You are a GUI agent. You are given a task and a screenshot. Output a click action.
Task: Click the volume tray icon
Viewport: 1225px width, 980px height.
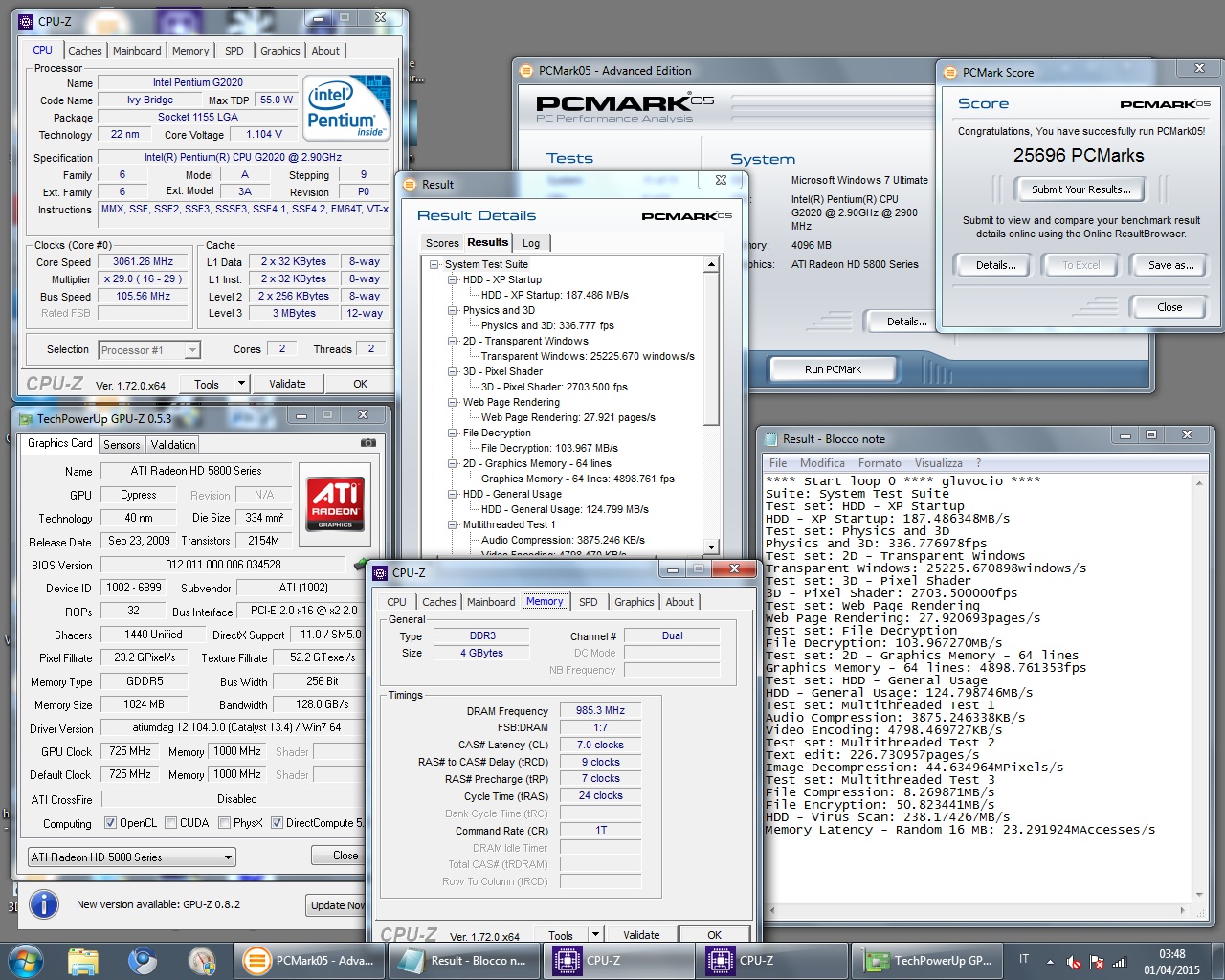tap(1074, 962)
